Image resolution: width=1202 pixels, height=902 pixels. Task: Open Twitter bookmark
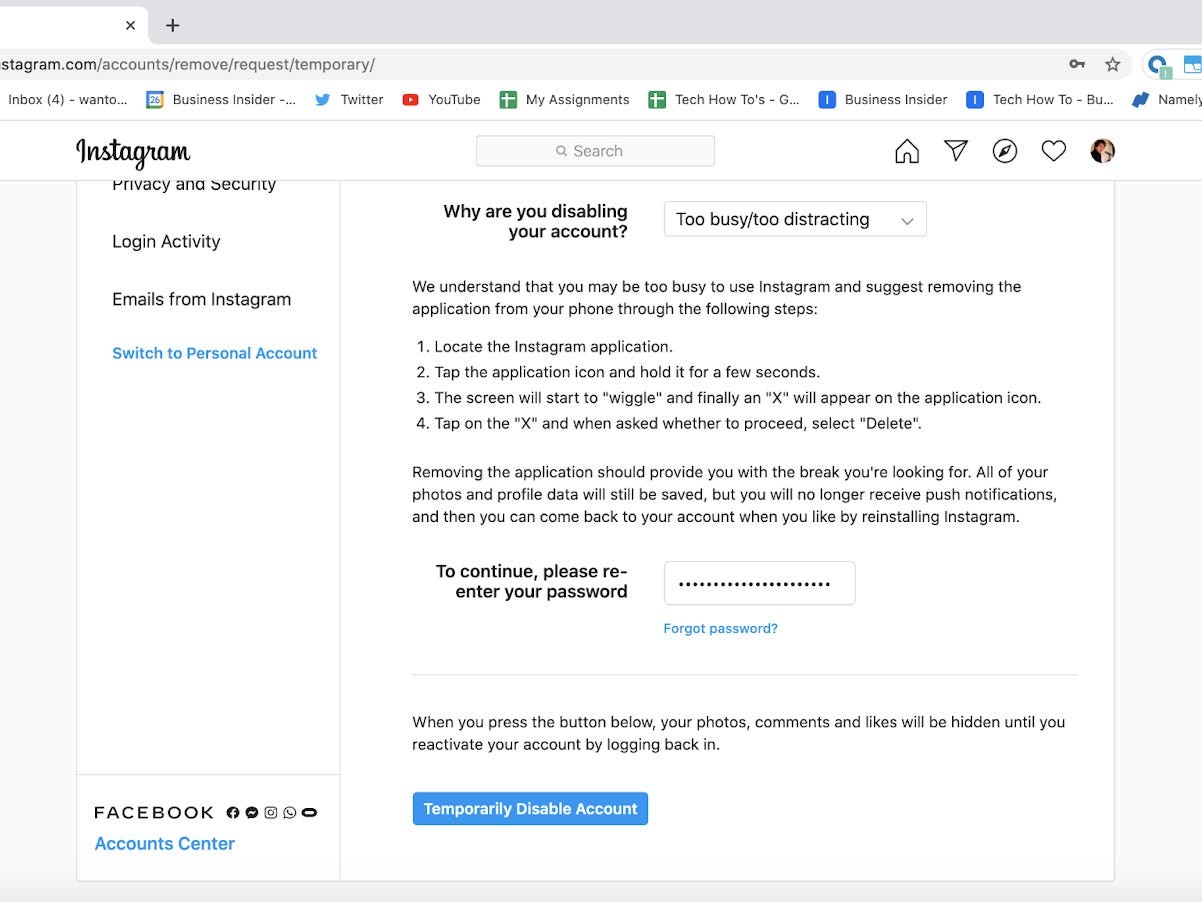point(349,99)
